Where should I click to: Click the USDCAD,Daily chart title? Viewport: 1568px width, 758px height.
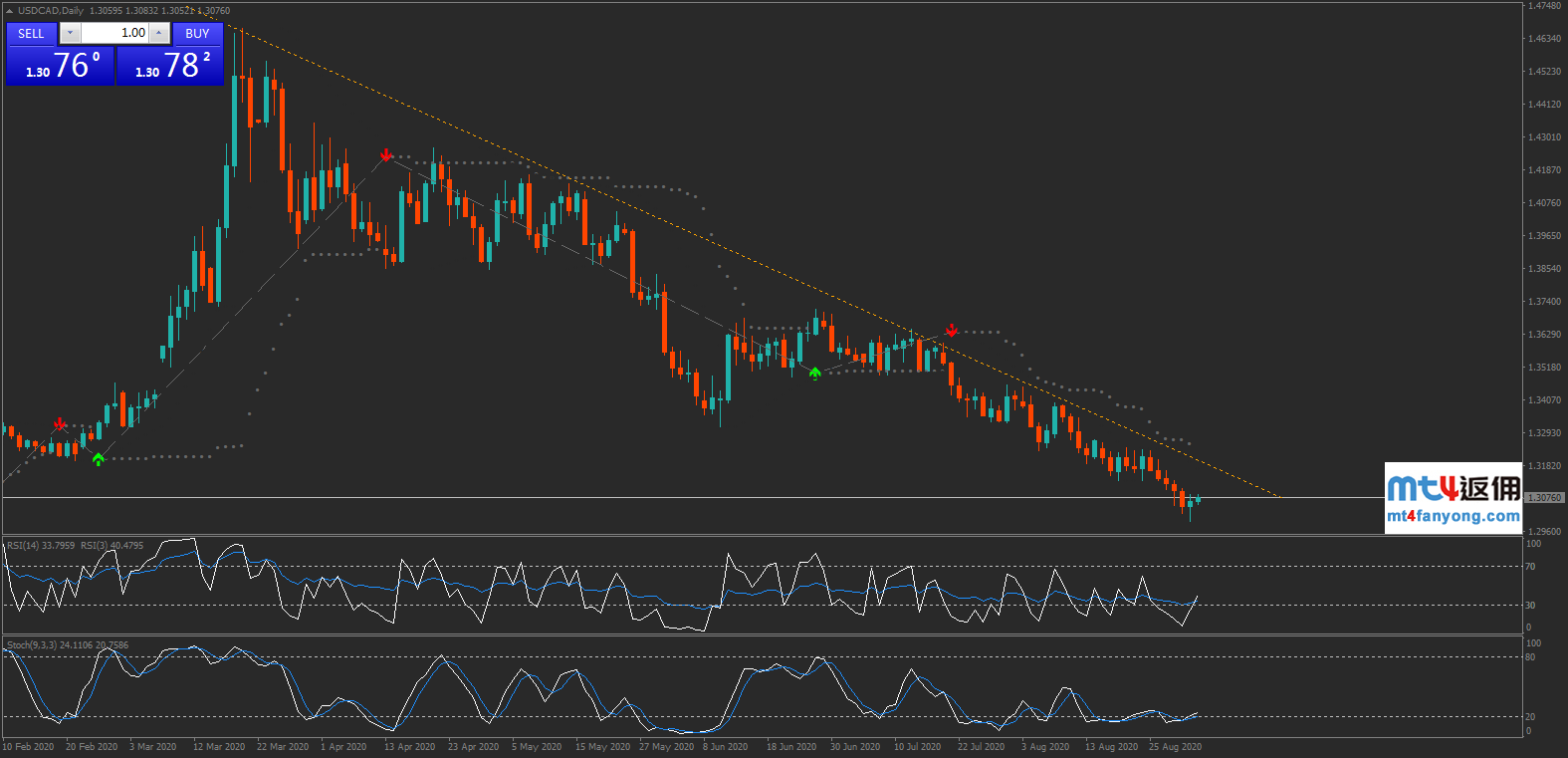point(51,11)
